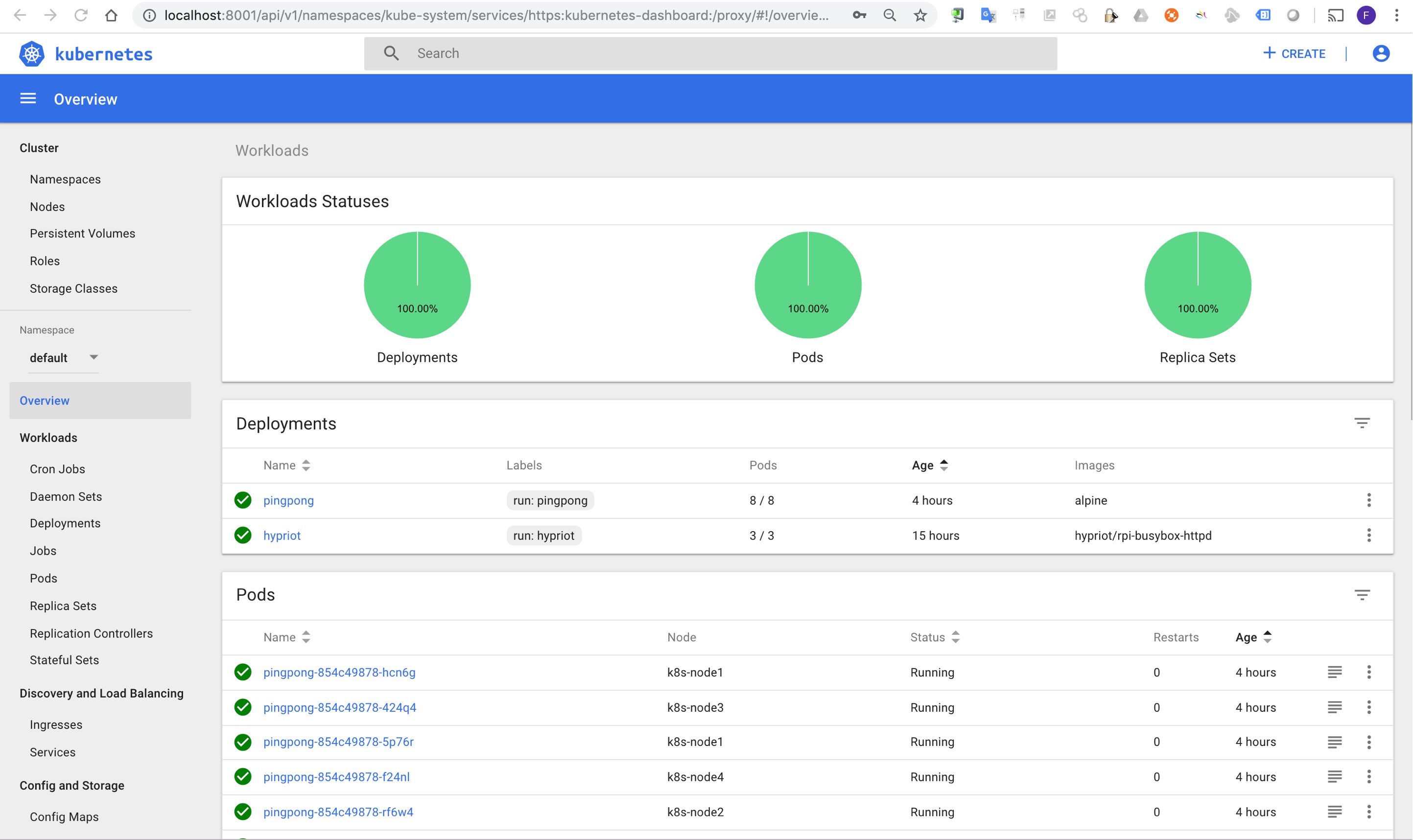Click the filter icon in Pods section
Screen dimensions: 1413x840
[x=1362, y=594]
